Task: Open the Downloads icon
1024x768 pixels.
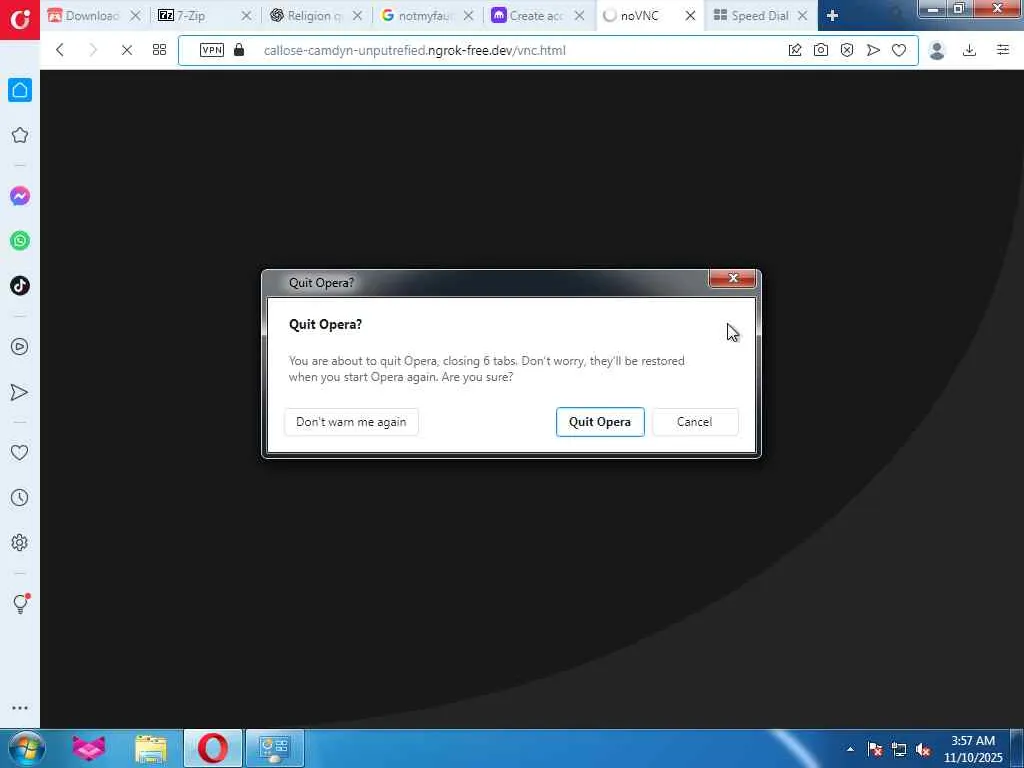Action: click(970, 50)
